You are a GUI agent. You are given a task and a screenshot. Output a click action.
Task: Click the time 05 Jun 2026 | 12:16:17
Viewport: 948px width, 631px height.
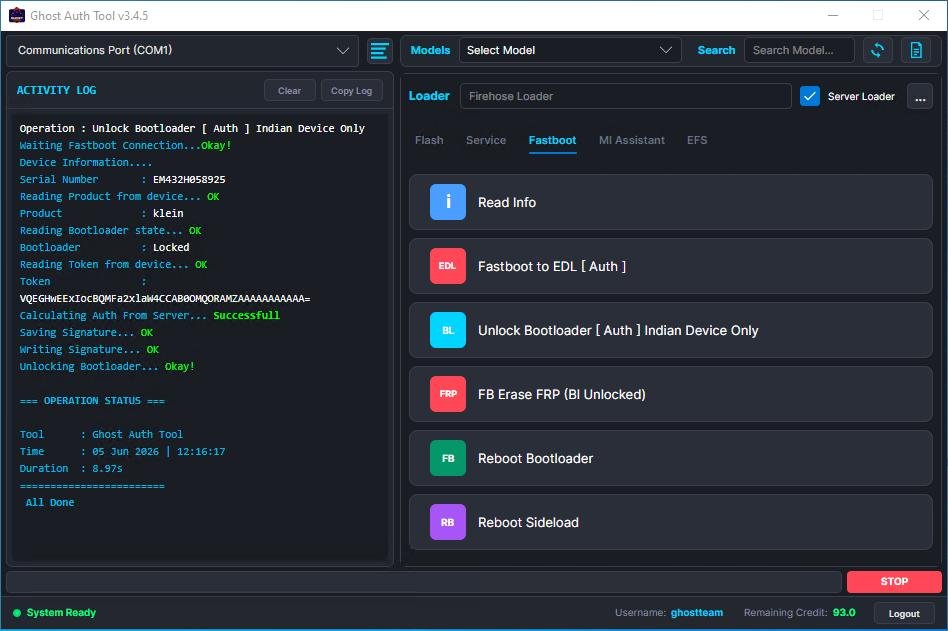(158, 451)
